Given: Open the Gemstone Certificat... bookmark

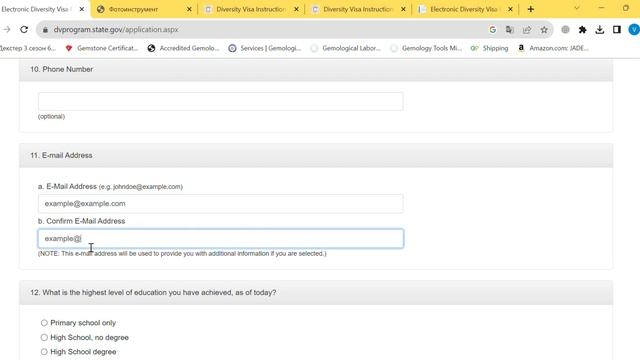Looking at the screenshot, I should pyautogui.click(x=102, y=48).
